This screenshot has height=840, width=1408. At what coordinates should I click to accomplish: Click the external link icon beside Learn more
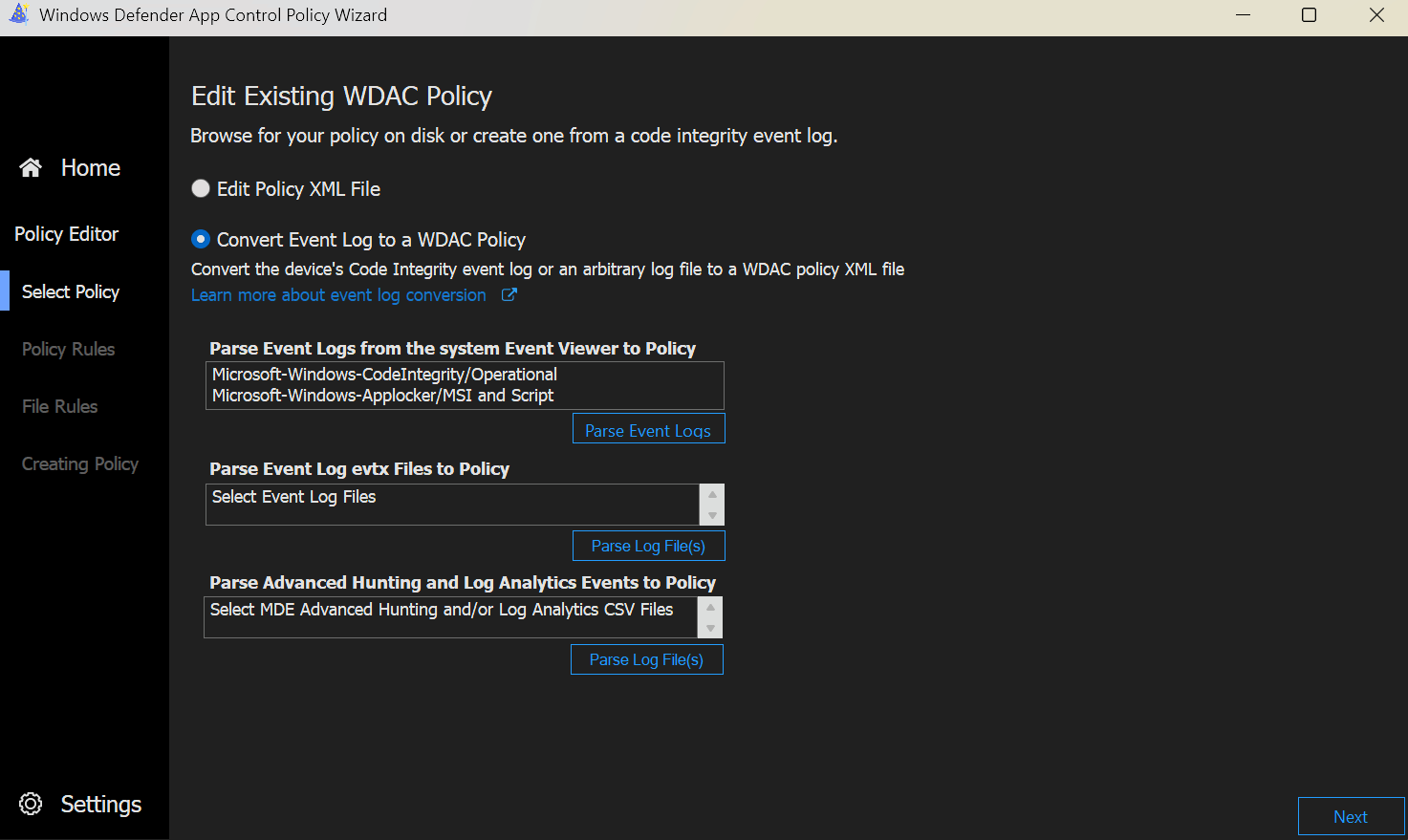click(509, 295)
